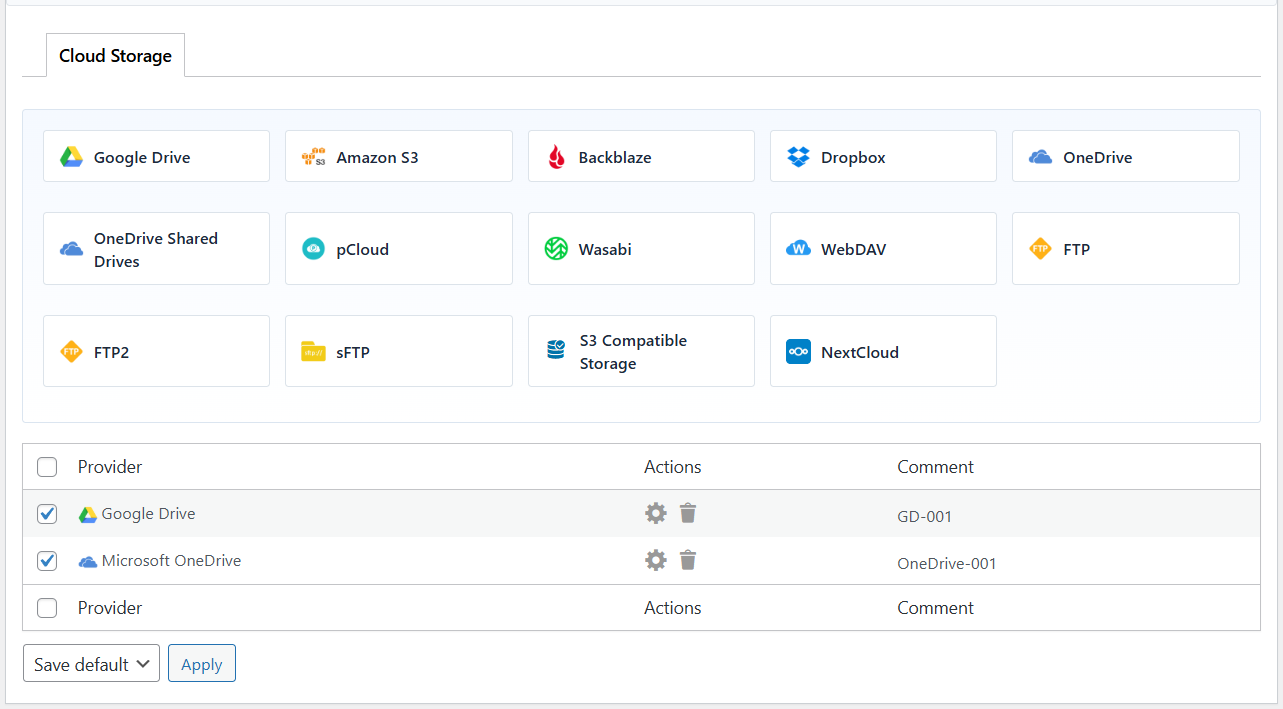Open the Save default dropdown

tap(91, 664)
